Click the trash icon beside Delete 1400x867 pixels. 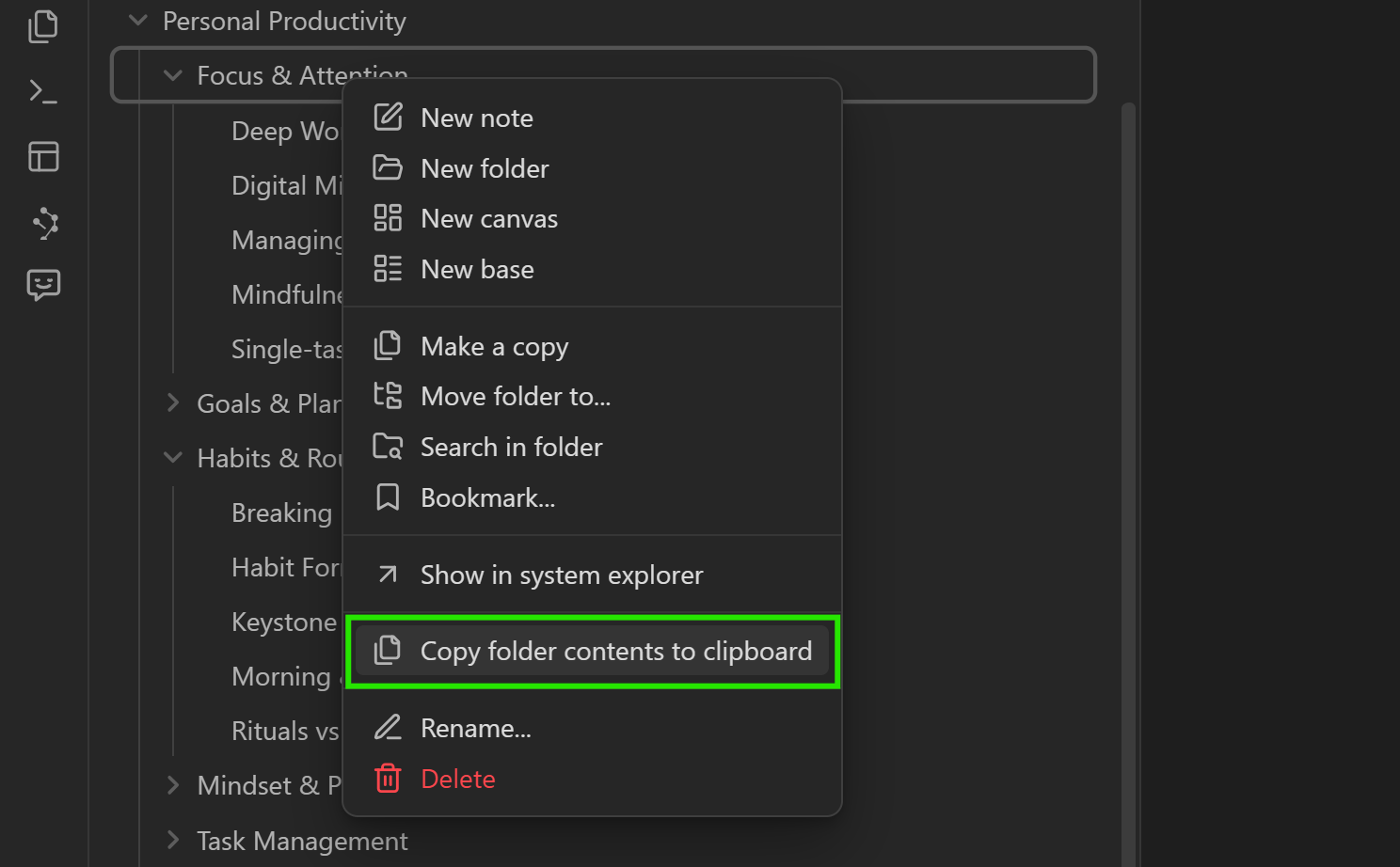(388, 779)
